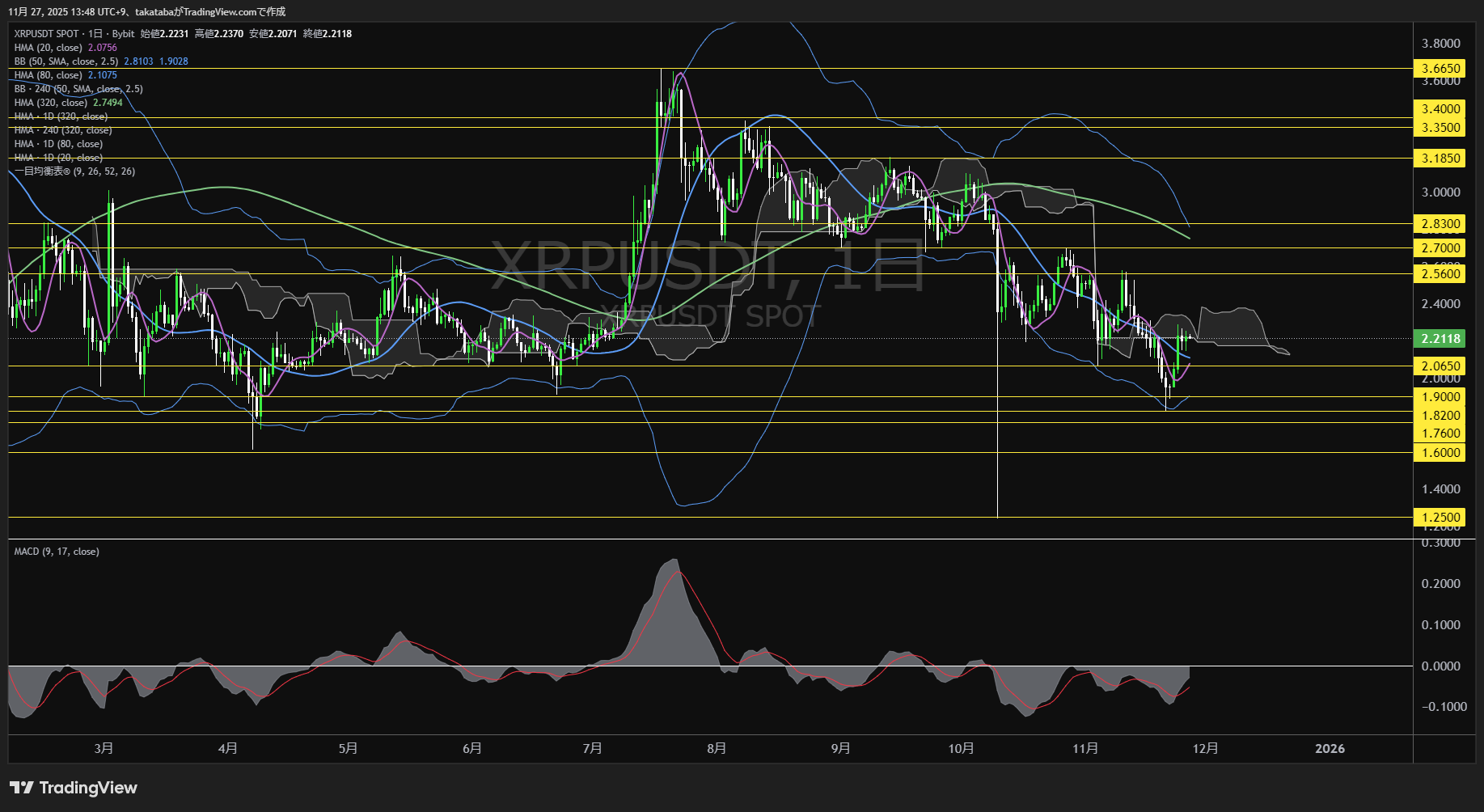Select the 2026 label on the time axis
1484x812 pixels.
point(1330,748)
